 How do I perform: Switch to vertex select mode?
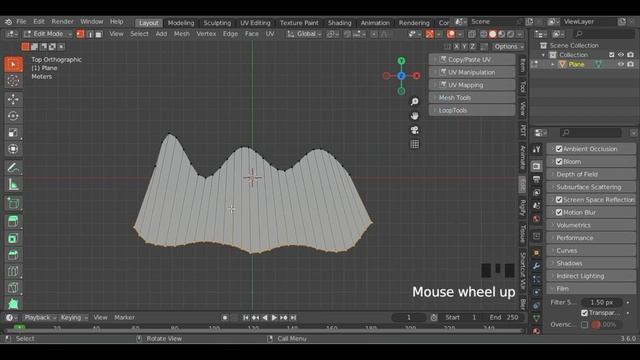tap(80, 34)
